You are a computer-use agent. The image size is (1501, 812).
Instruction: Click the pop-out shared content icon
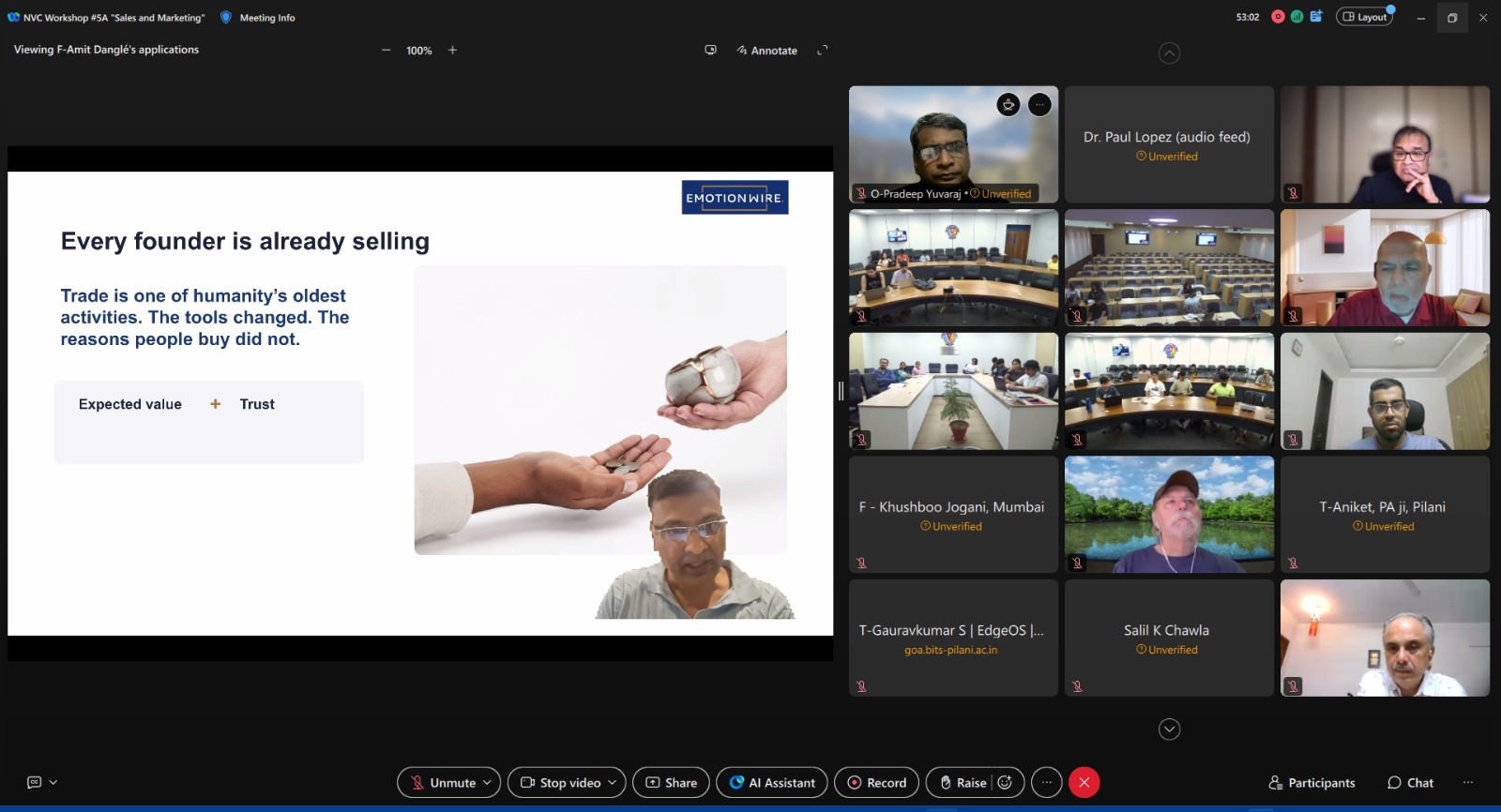(710, 51)
